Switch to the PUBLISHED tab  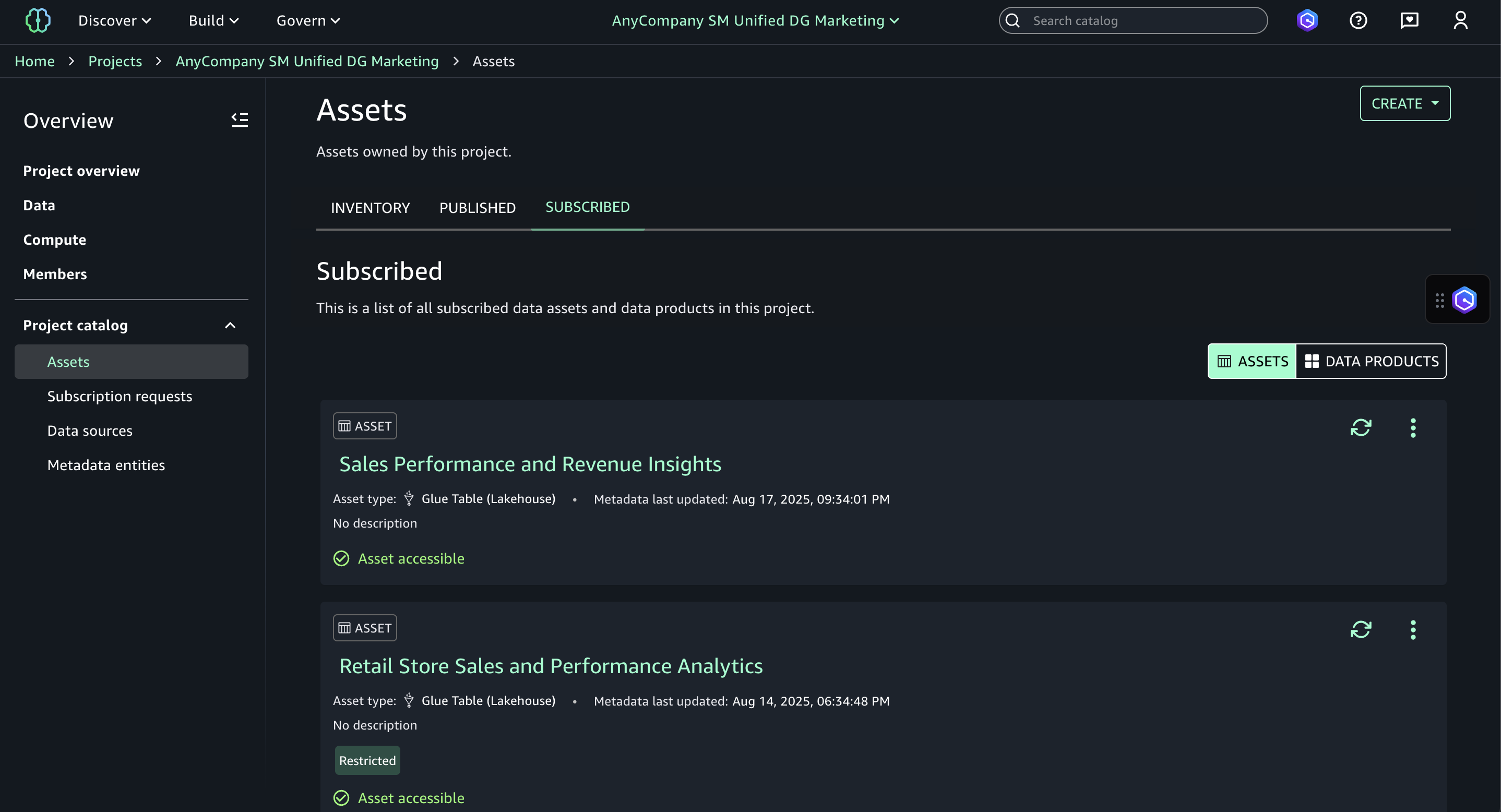click(477, 207)
